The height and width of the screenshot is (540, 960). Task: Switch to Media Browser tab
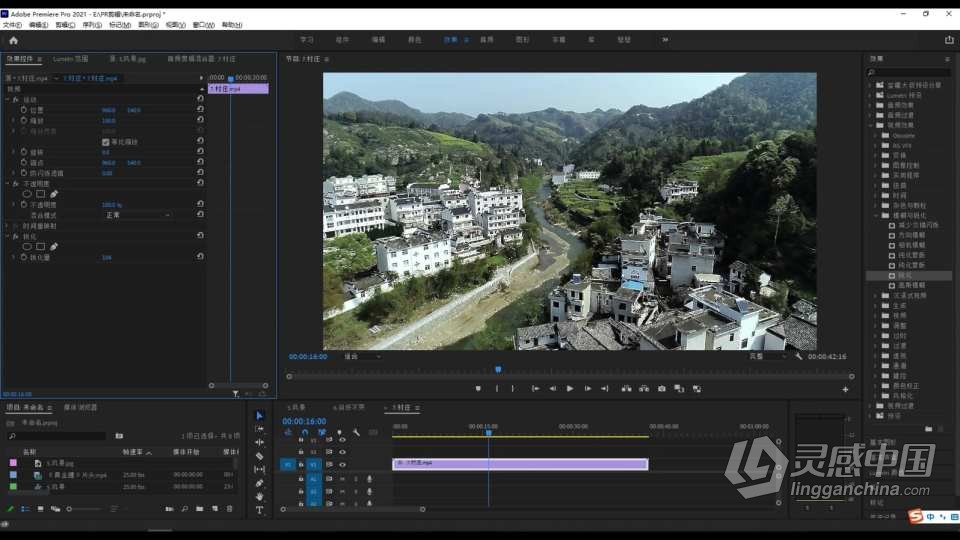(x=80, y=408)
